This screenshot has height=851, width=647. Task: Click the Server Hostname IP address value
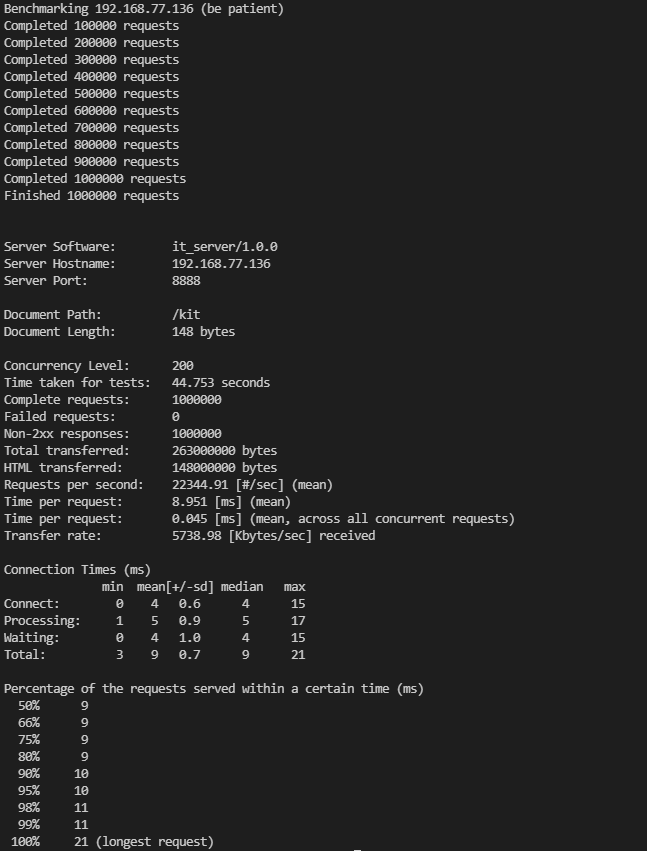tap(221, 263)
